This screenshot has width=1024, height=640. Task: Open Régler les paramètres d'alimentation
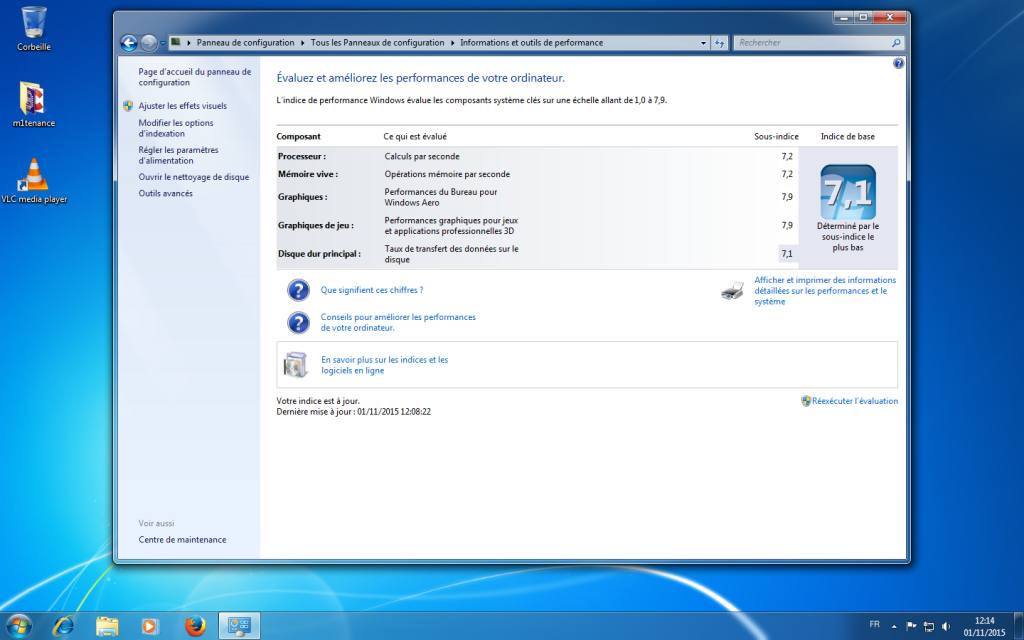pyautogui.click(x=178, y=155)
